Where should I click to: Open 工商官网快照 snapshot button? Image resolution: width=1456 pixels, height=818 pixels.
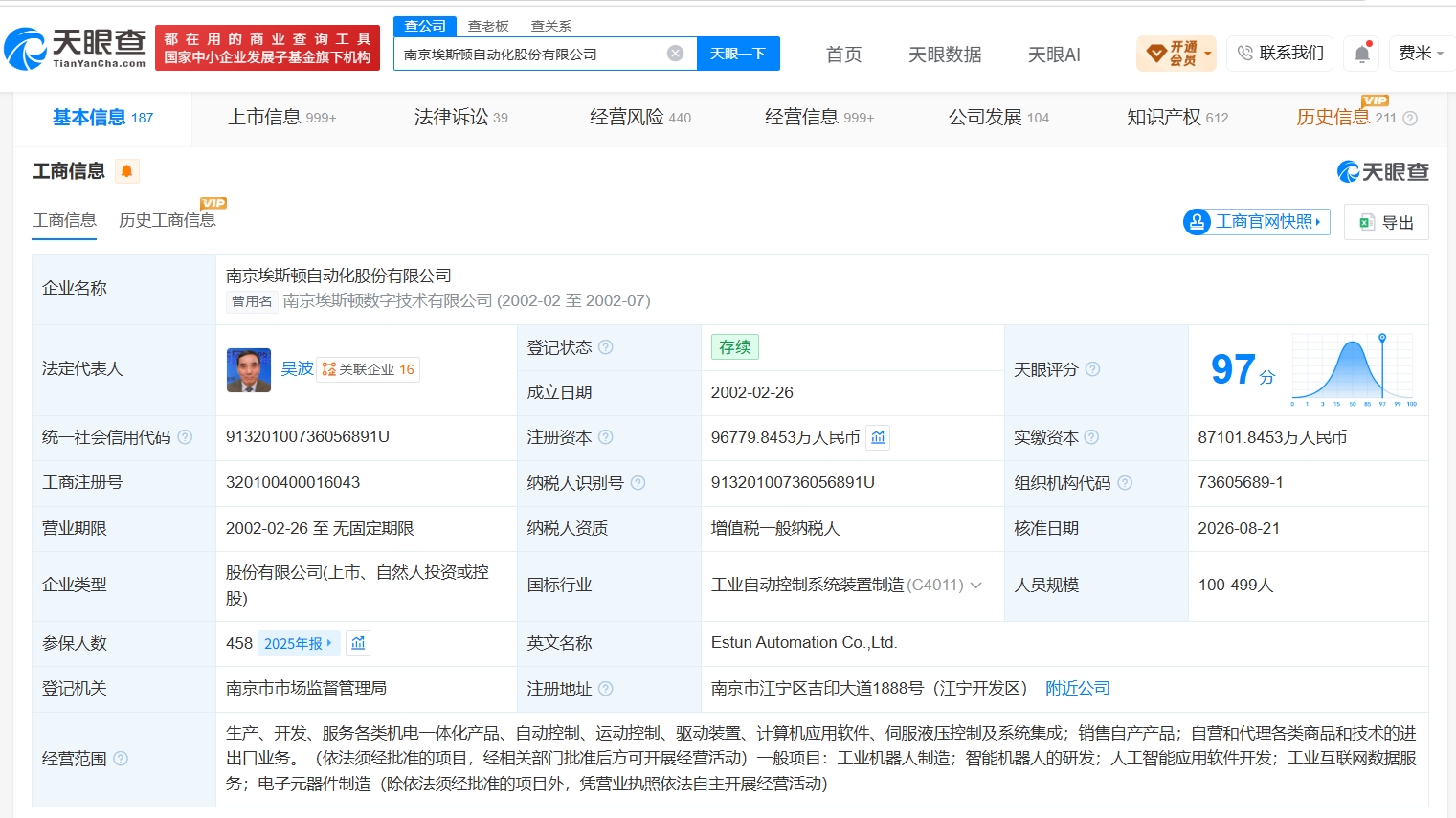tap(1257, 222)
